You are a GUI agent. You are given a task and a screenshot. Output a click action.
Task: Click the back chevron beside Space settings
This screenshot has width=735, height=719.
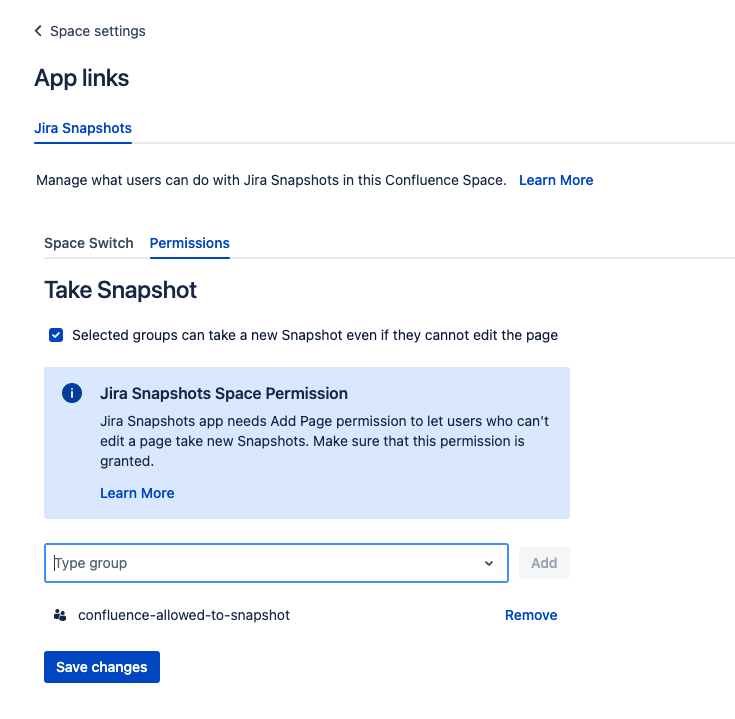click(x=38, y=31)
